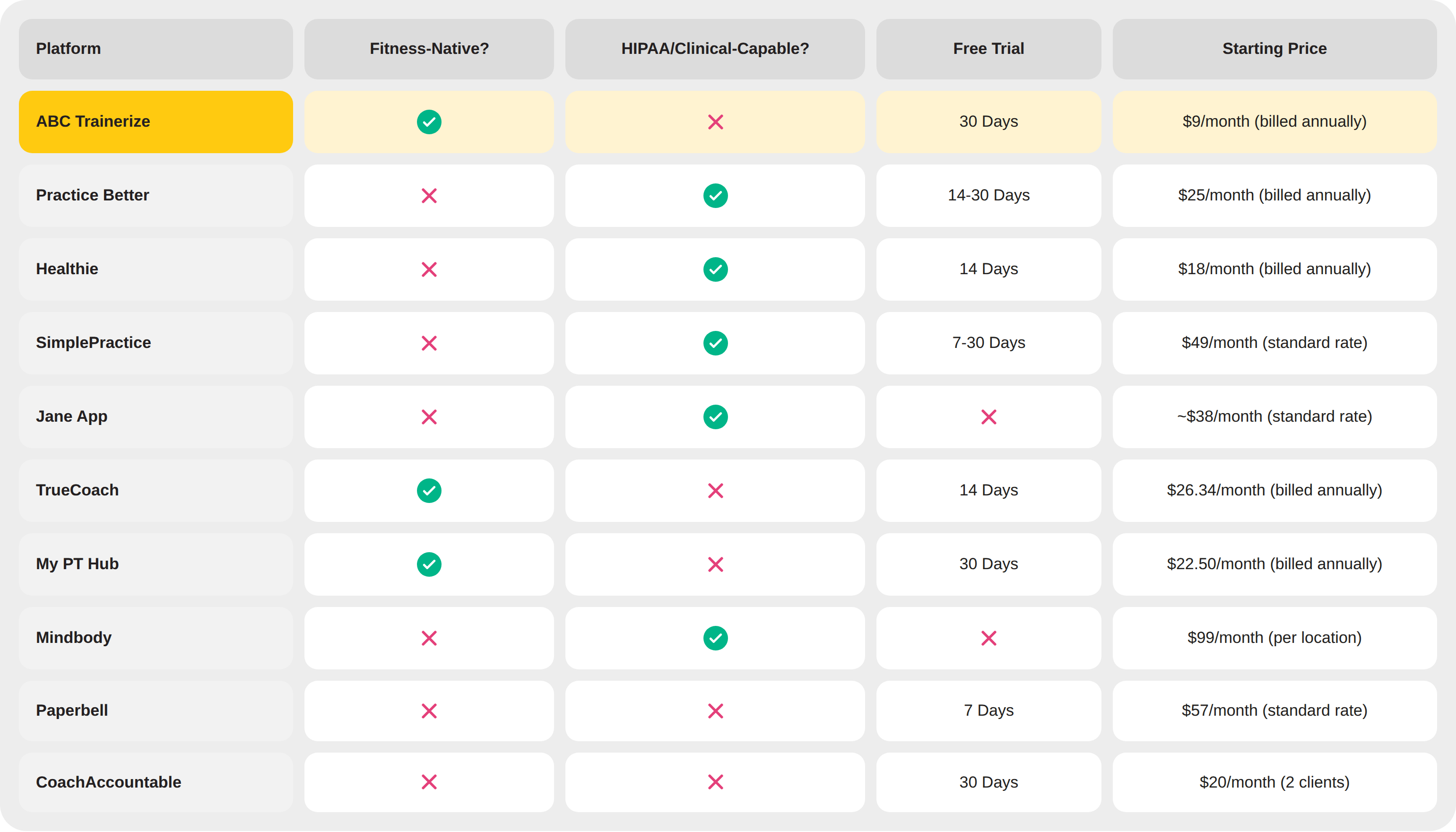Select the Jane App platform name
The image size is (1456, 832).
(x=71, y=416)
